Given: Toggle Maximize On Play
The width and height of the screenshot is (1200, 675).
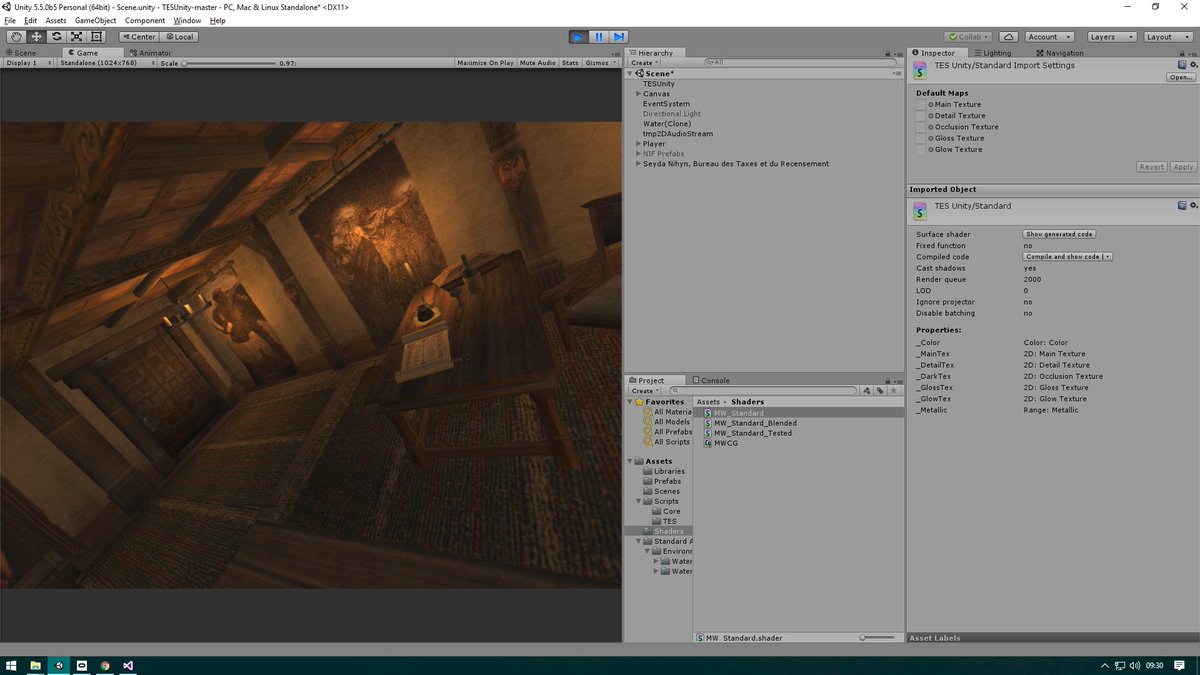Looking at the screenshot, I should click(485, 63).
